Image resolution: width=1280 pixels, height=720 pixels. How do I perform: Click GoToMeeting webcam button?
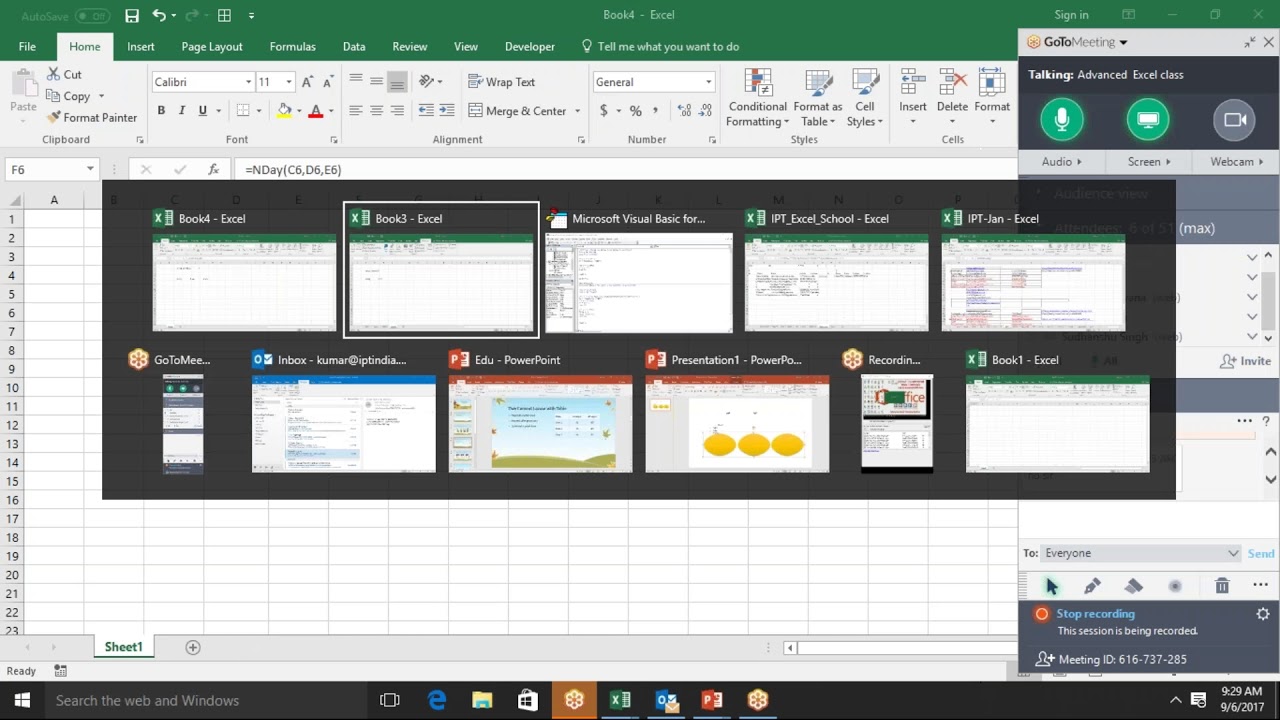coord(1234,120)
